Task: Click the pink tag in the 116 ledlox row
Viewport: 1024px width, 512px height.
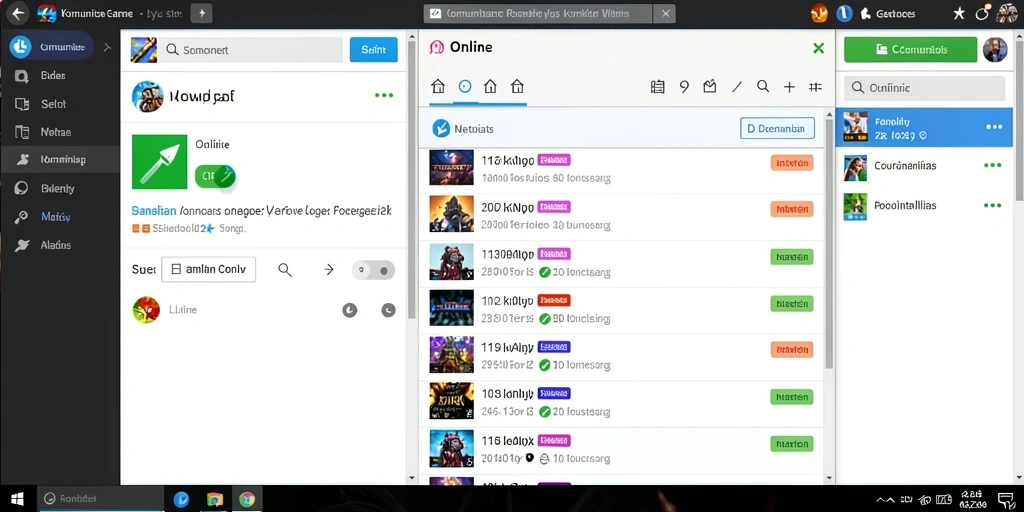Action: click(x=554, y=440)
